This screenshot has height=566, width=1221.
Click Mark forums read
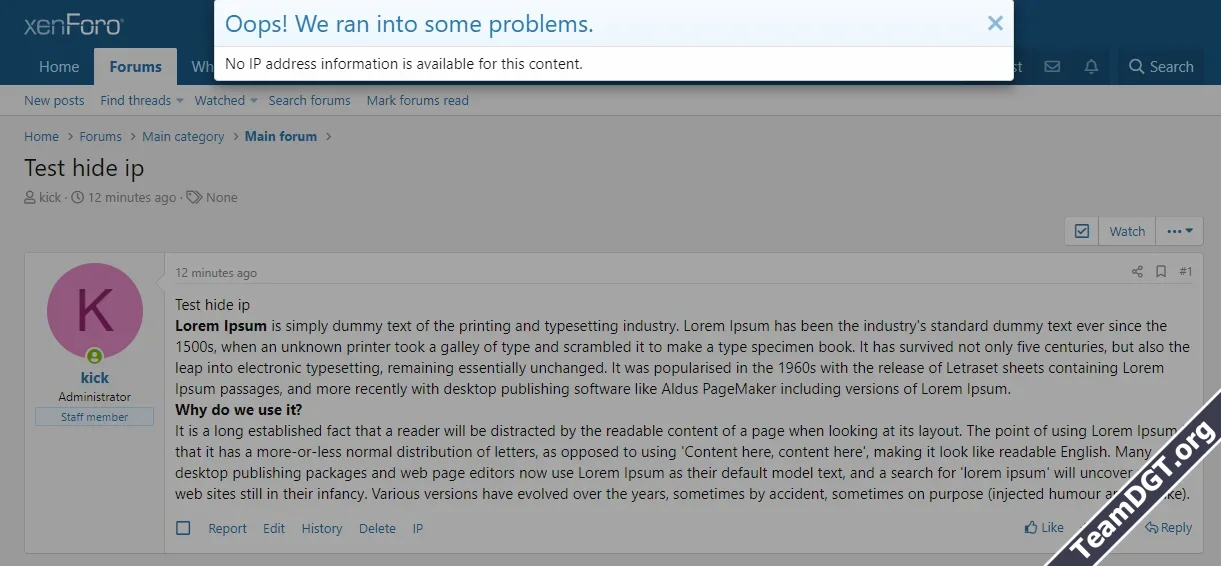[x=417, y=100]
